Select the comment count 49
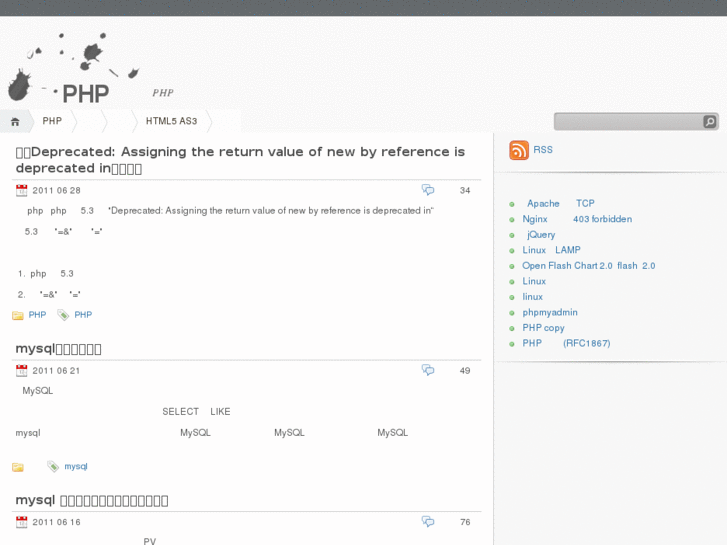Screen dimensions: 727x545 pos(465,371)
